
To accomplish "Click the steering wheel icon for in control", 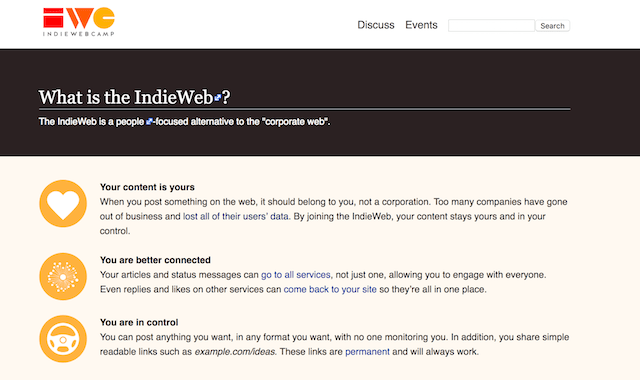I will tap(63, 339).
